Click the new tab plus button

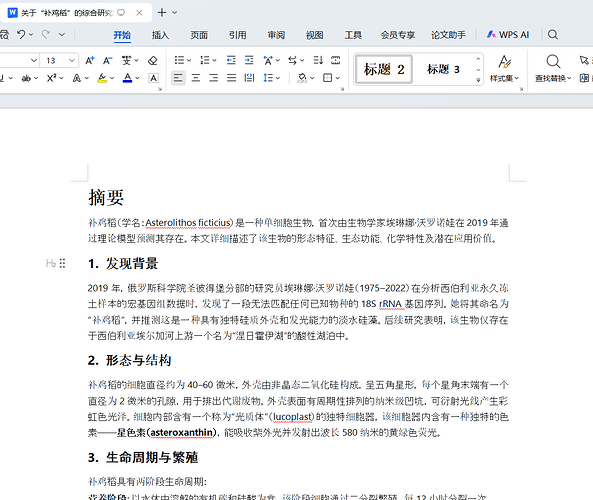(162, 12)
